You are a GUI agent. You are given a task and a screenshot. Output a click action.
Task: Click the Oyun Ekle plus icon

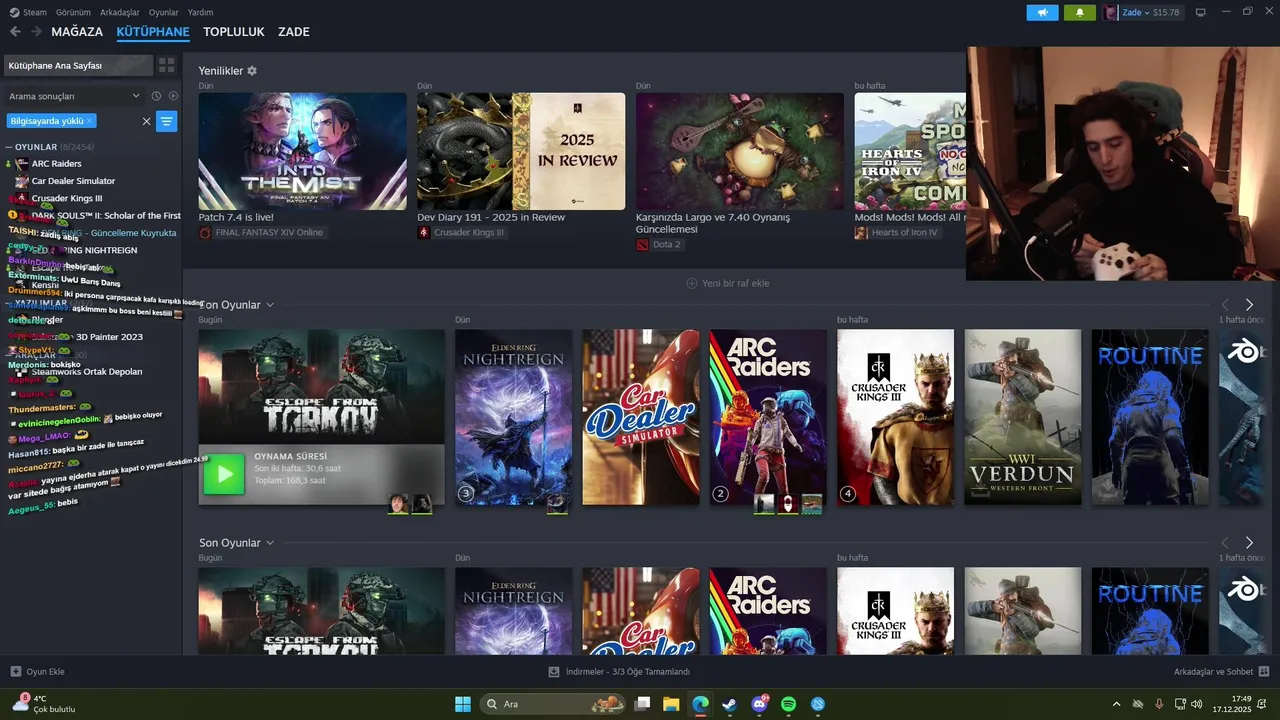pos(15,672)
